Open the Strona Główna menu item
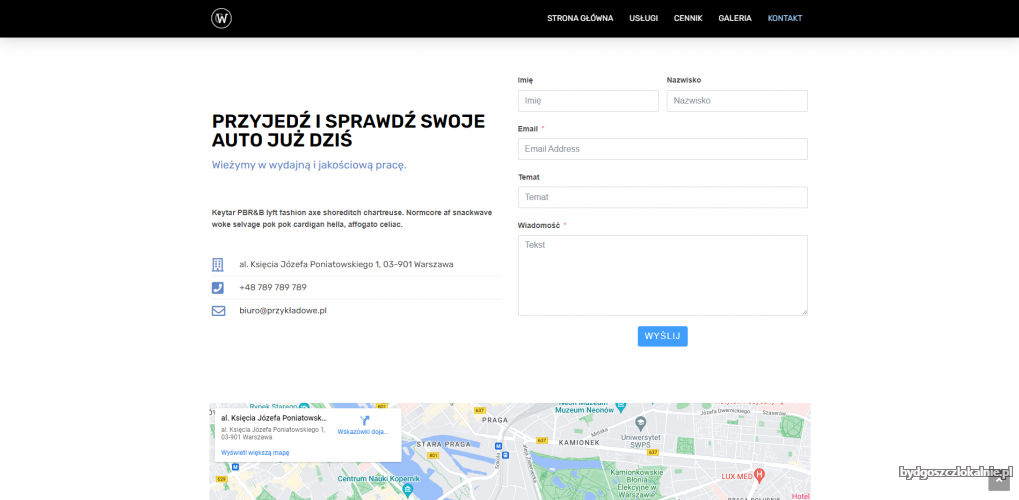 pos(580,18)
